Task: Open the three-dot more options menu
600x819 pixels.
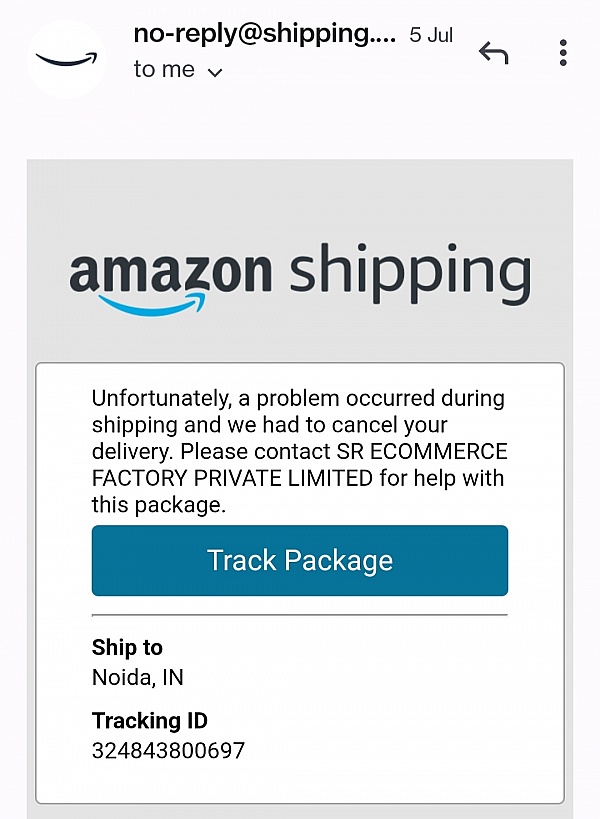Action: tap(564, 53)
